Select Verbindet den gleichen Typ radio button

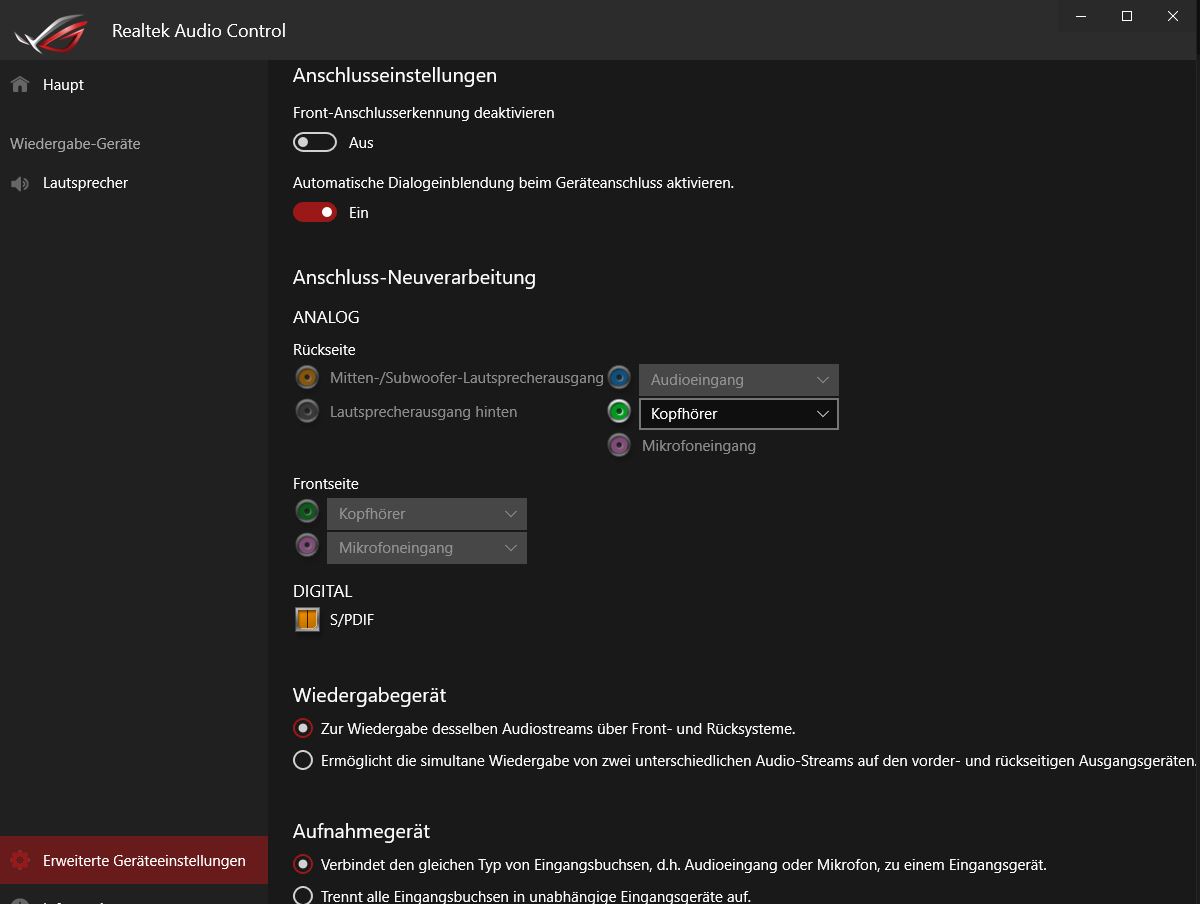(303, 864)
